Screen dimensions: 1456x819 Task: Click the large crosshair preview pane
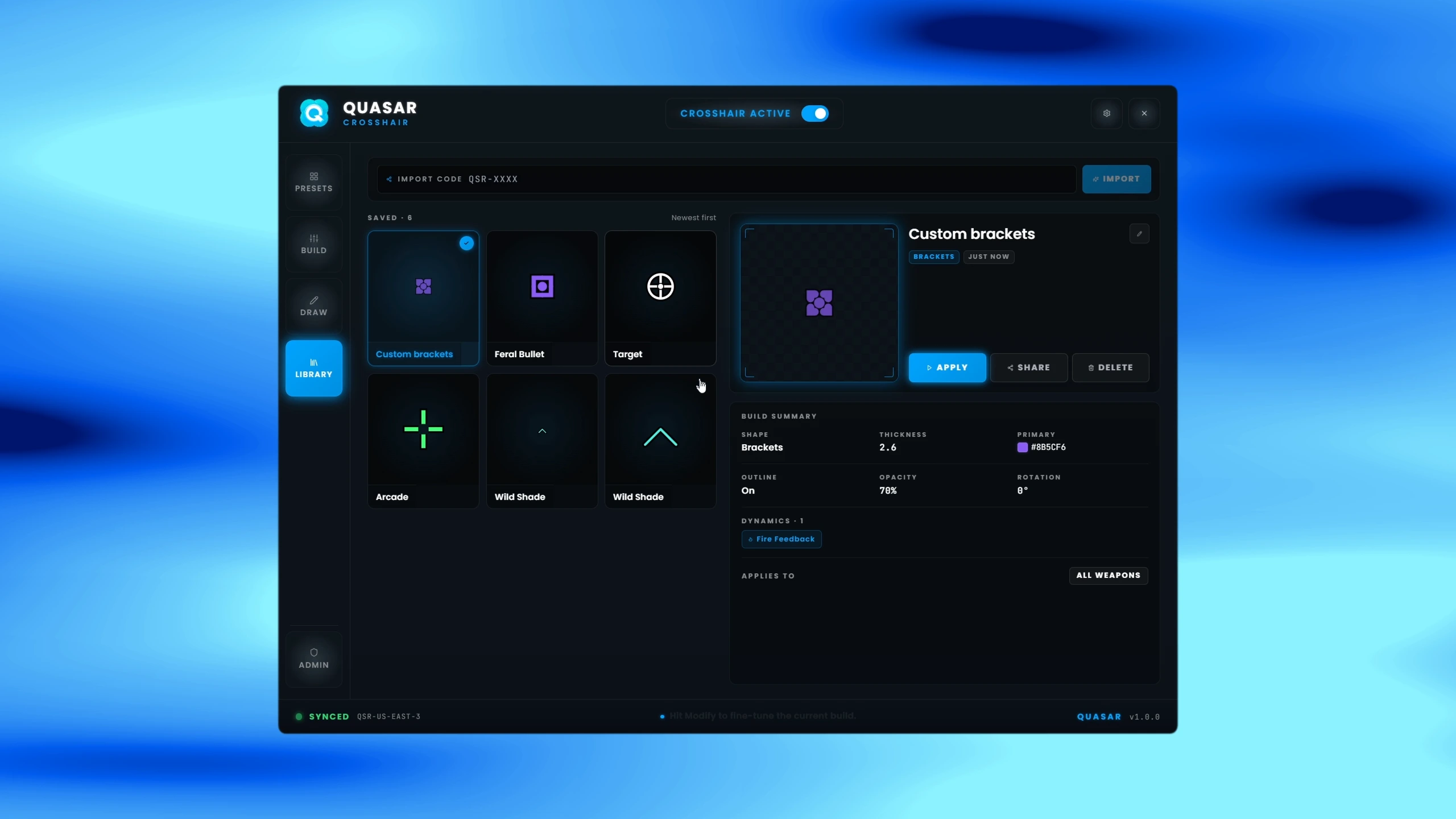point(819,303)
